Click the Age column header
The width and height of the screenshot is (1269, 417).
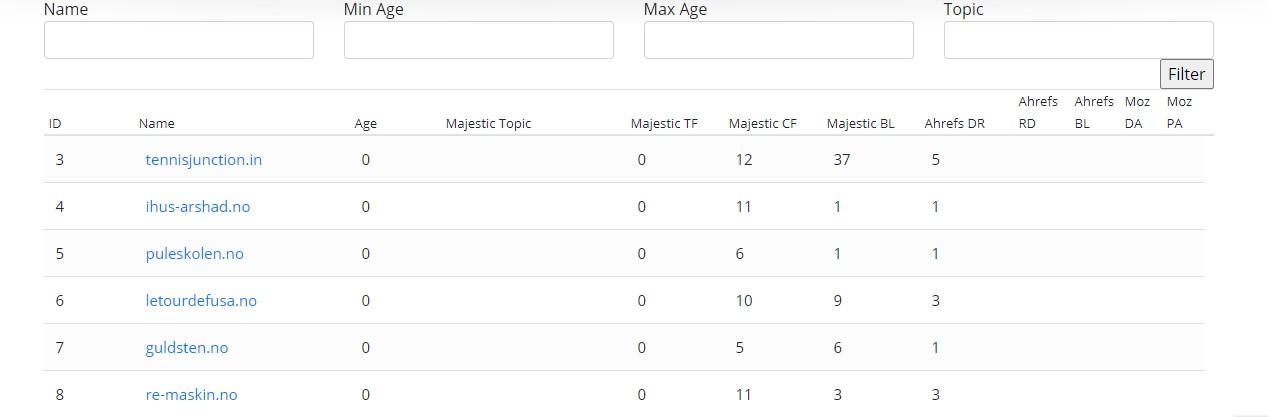tap(365, 124)
